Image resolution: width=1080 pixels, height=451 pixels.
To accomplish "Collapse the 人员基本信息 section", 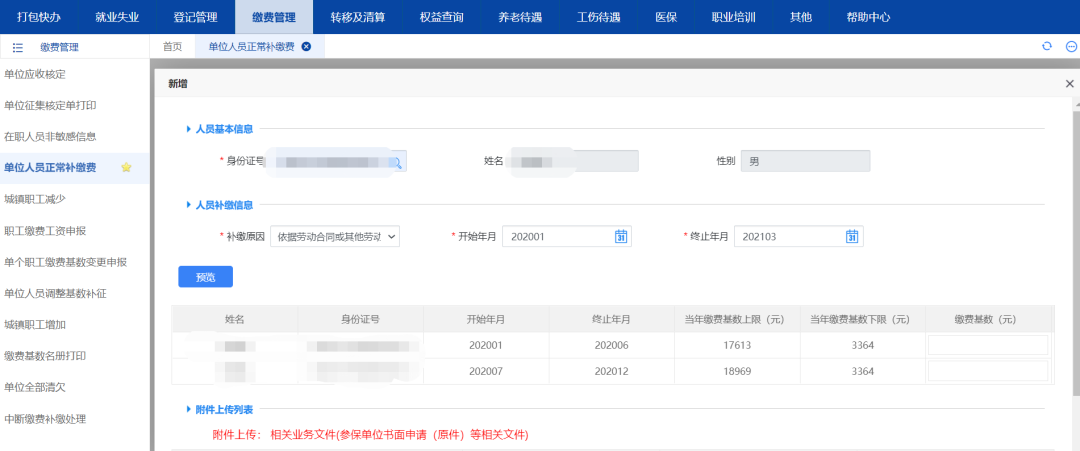I will pyautogui.click(x=188, y=129).
